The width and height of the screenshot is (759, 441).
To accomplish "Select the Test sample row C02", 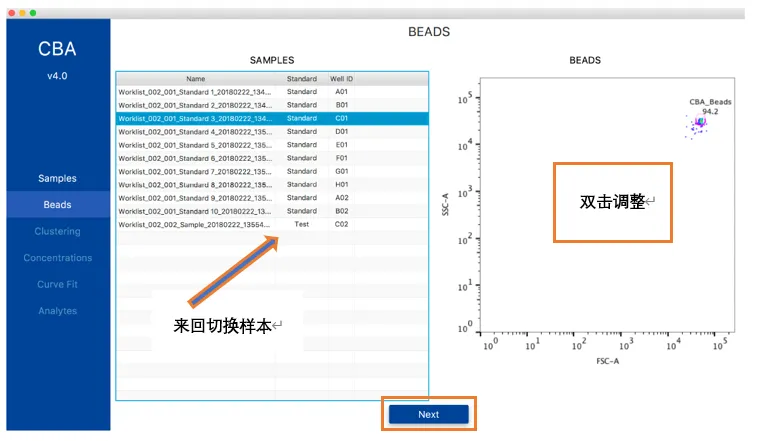I will pyautogui.click(x=195, y=225).
